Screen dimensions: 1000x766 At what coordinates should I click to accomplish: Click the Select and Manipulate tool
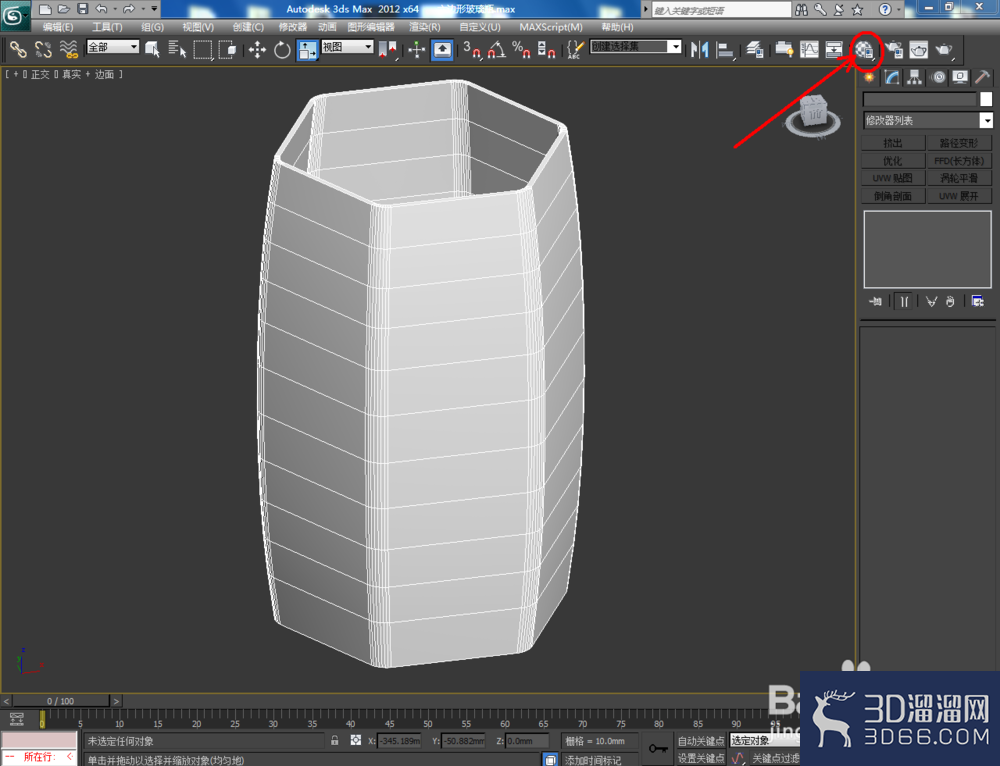[x=416, y=49]
